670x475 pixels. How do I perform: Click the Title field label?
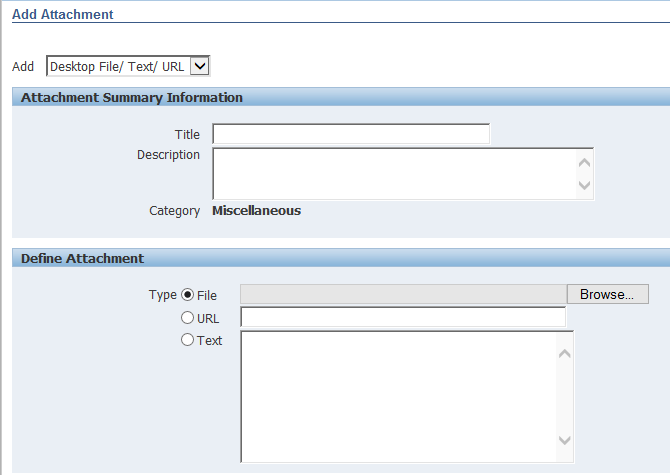pos(187,134)
